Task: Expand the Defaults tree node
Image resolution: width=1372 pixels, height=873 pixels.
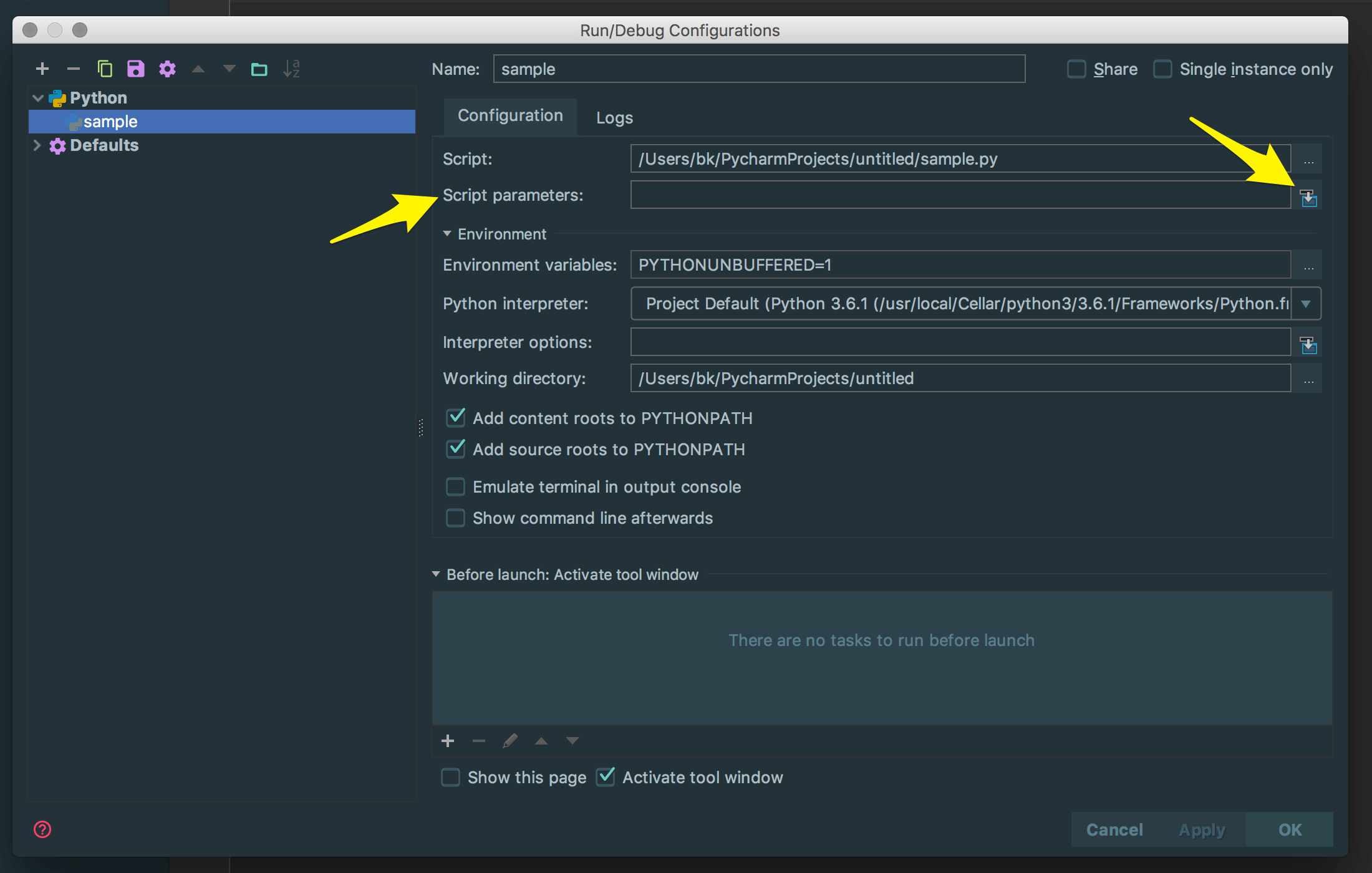Action: (37, 145)
